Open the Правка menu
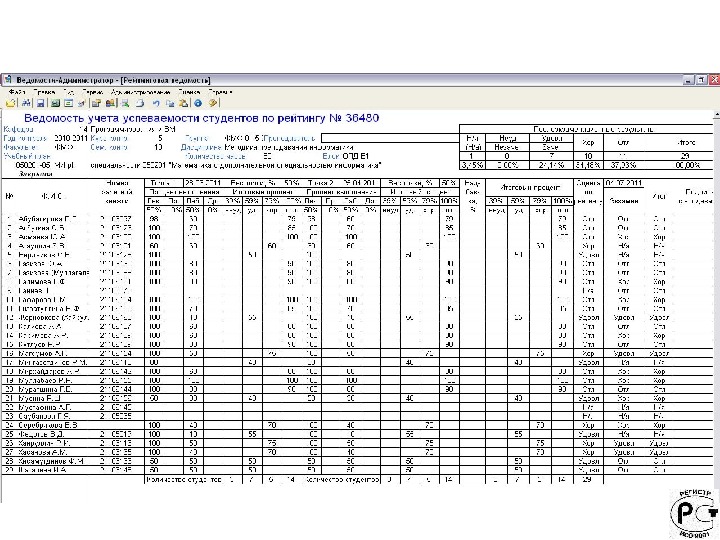Viewport: 720px width, 540px height. (44, 92)
